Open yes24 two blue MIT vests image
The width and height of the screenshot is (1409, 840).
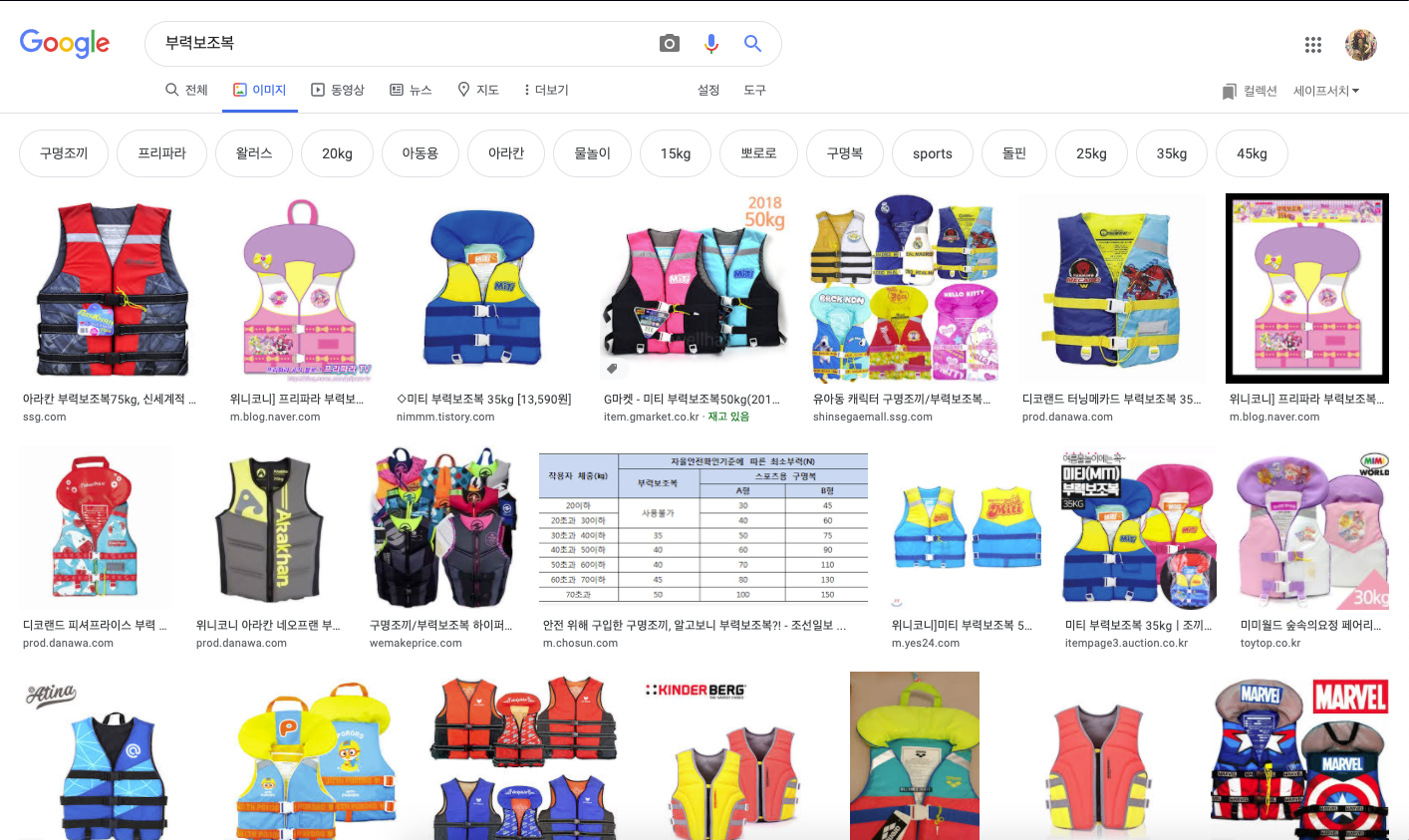967,528
